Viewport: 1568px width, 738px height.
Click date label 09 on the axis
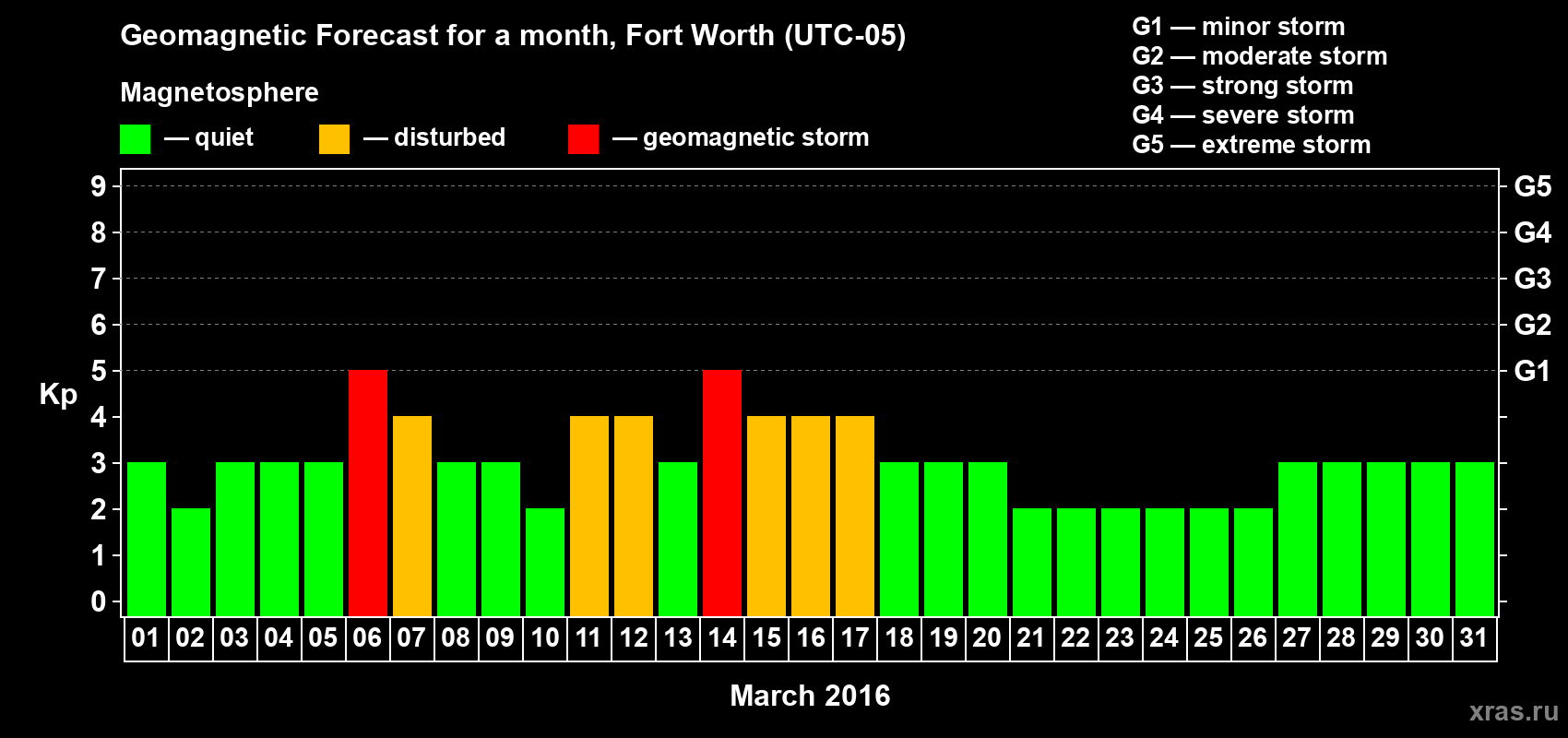point(500,637)
